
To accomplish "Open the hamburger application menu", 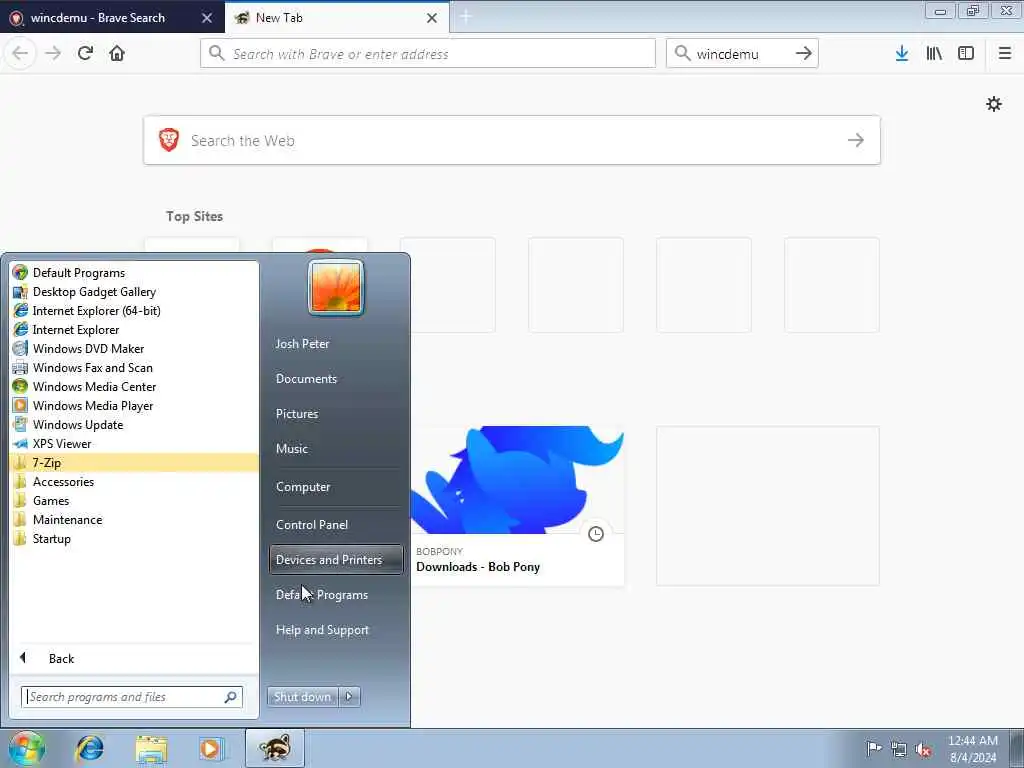I will 1005,54.
